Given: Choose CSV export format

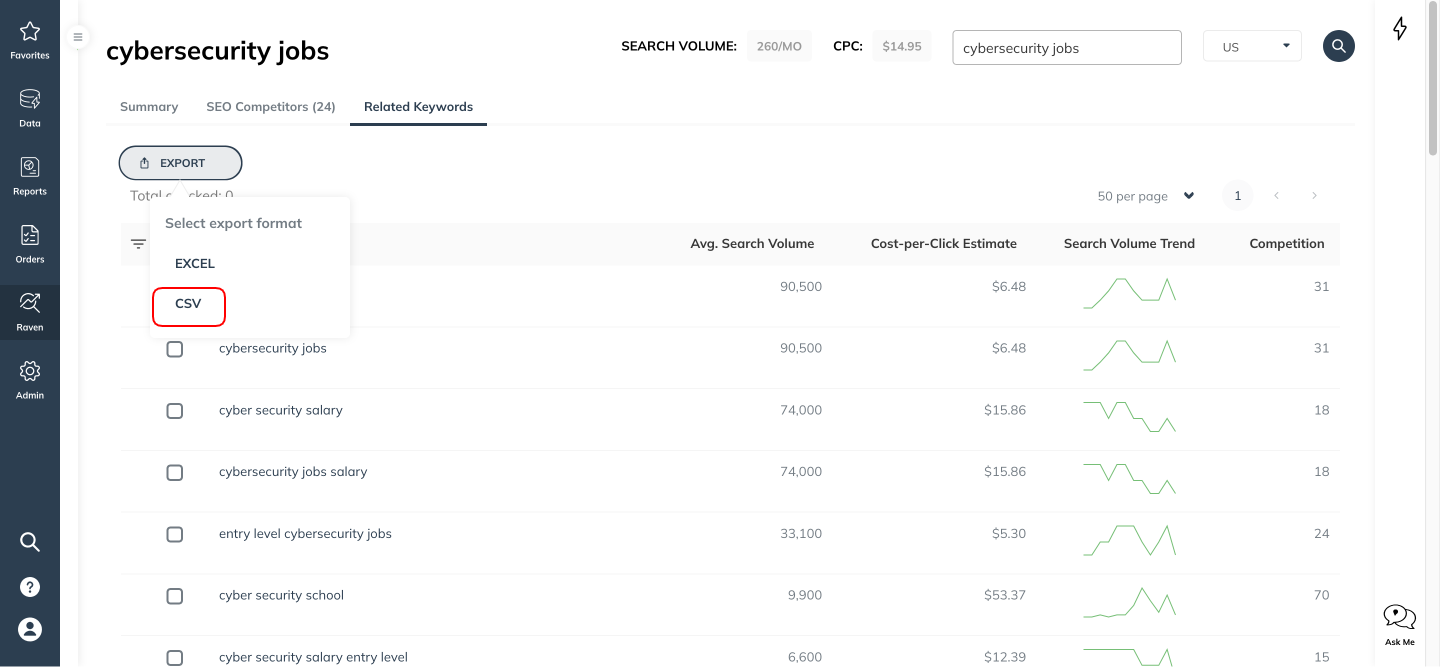Looking at the screenshot, I should pyautogui.click(x=189, y=304).
